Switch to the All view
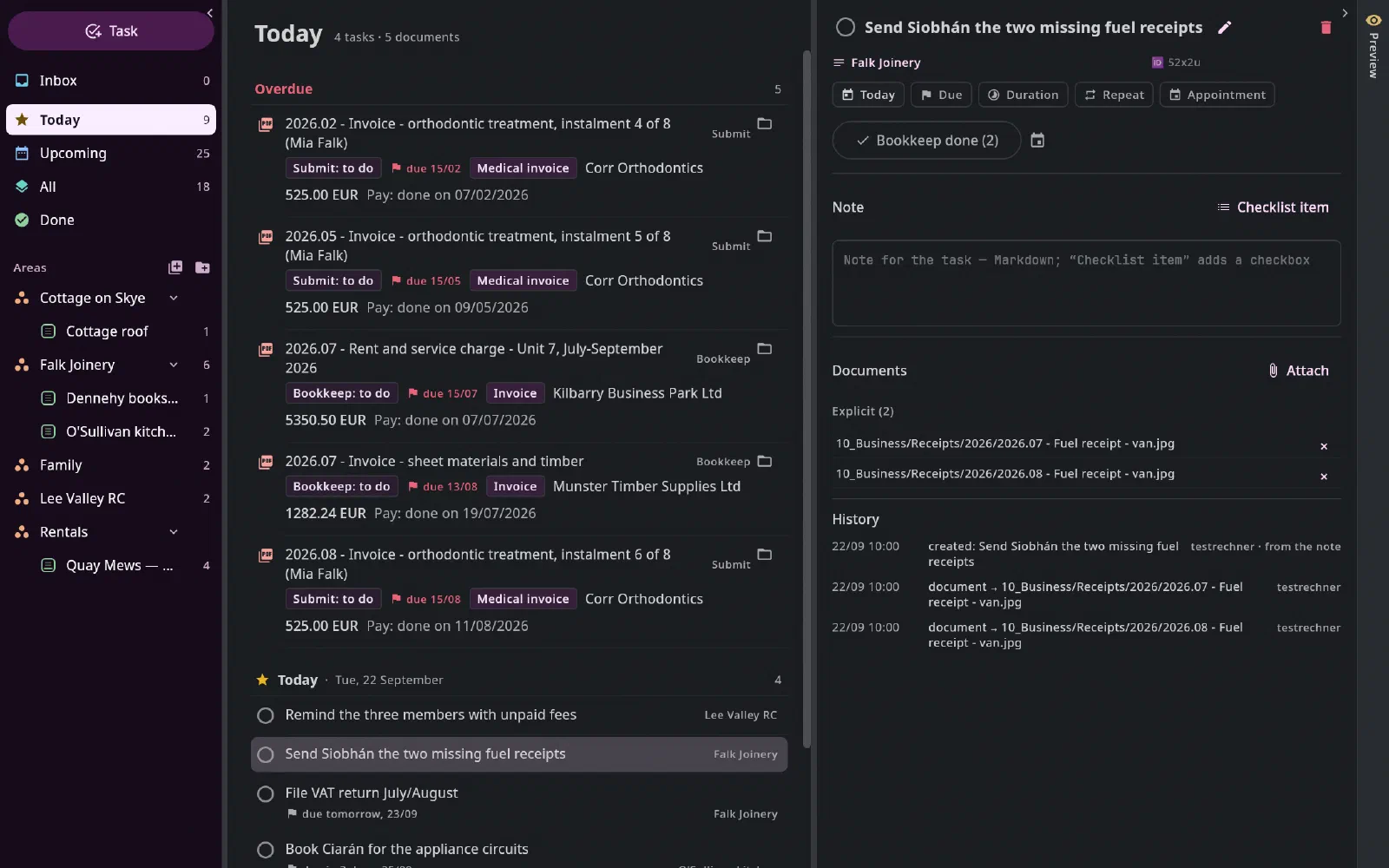1389x868 pixels. coord(111,187)
